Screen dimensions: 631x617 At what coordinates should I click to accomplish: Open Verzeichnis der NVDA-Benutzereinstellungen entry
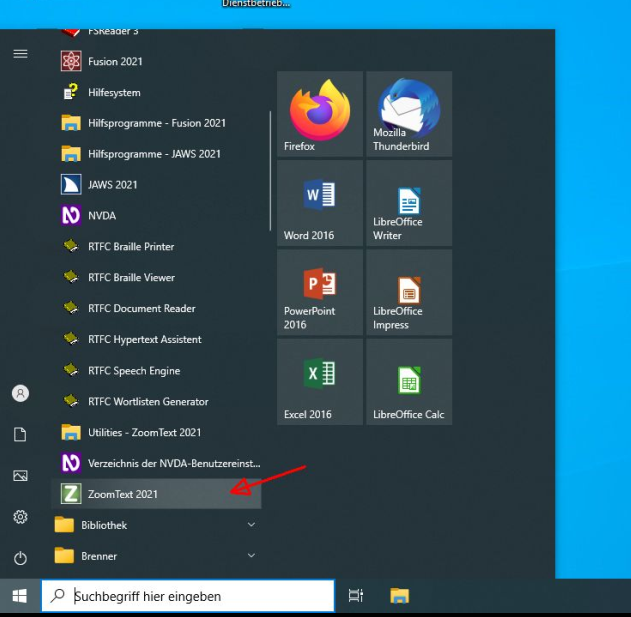coord(156,464)
